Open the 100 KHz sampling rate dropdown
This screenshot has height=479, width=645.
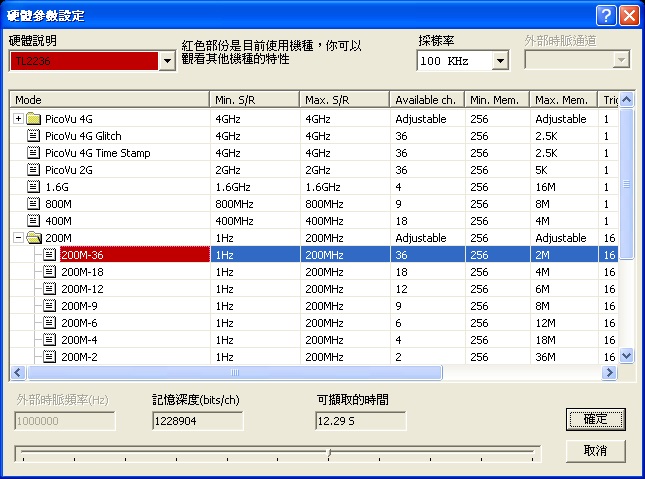pos(500,61)
